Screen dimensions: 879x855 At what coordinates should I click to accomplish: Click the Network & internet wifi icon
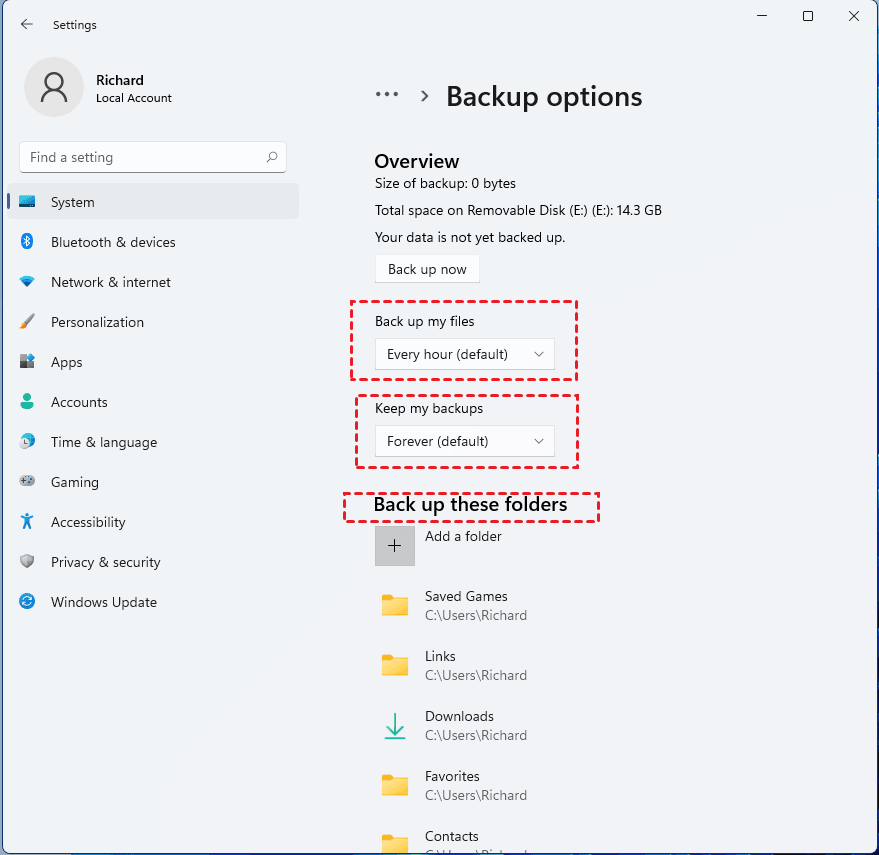(27, 282)
